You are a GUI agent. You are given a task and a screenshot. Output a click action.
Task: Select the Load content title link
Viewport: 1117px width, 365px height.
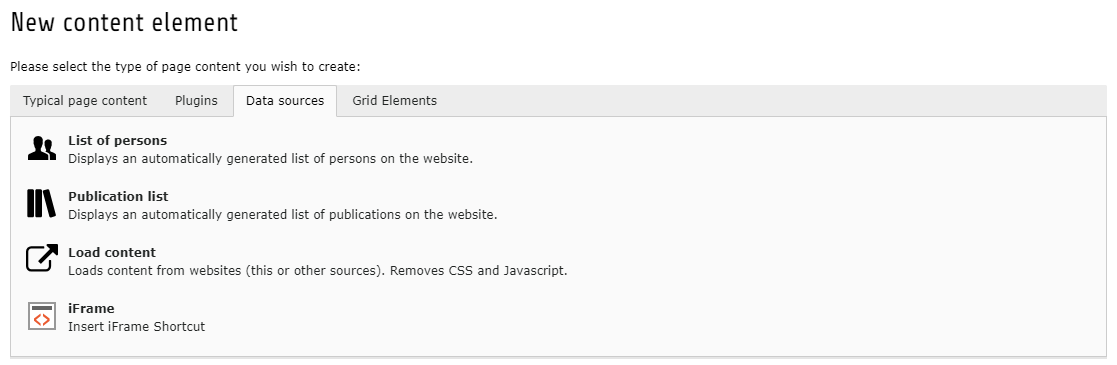pyautogui.click(x=112, y=252)
